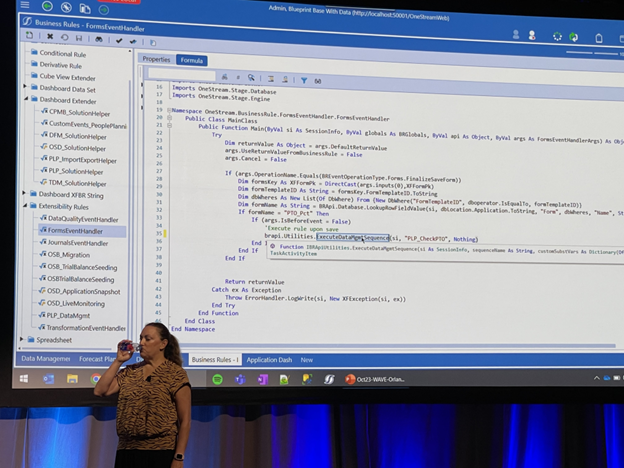Screen dimensions: 624x468
Task: Open the PLP_ImportExportHelper rule
Action: (82, 160)
